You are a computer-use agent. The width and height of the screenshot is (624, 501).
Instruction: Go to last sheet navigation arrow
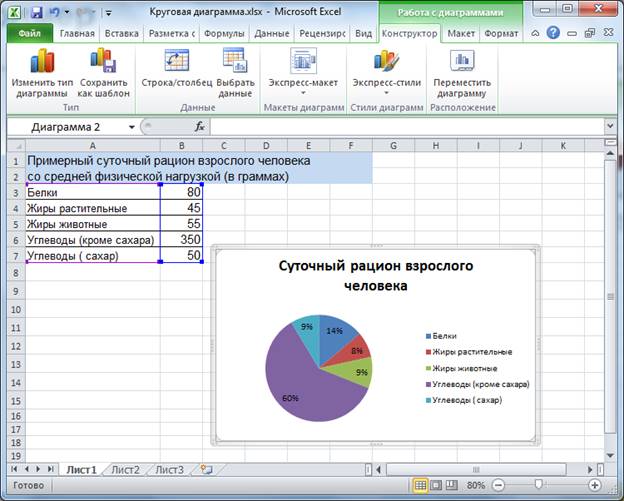pyautogui.click(x=51, y=469)
